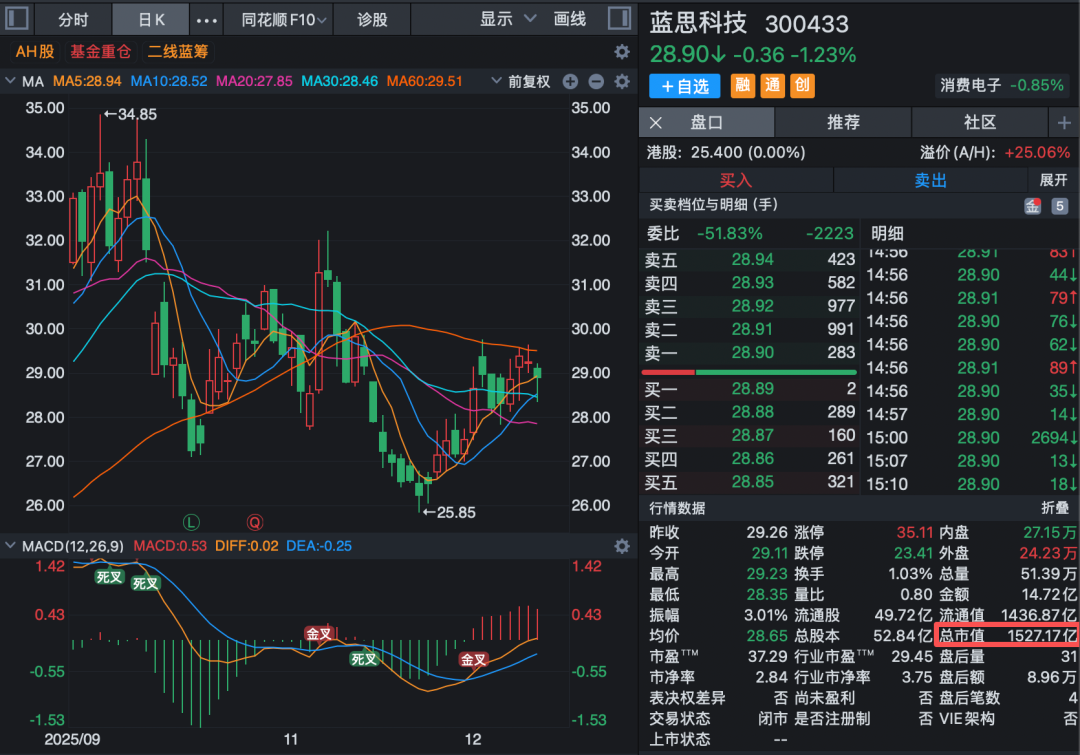The height and width of the screenshot is (755, 1080).
Task: Toggle the AH股 tag
Action: pos(35,52)
